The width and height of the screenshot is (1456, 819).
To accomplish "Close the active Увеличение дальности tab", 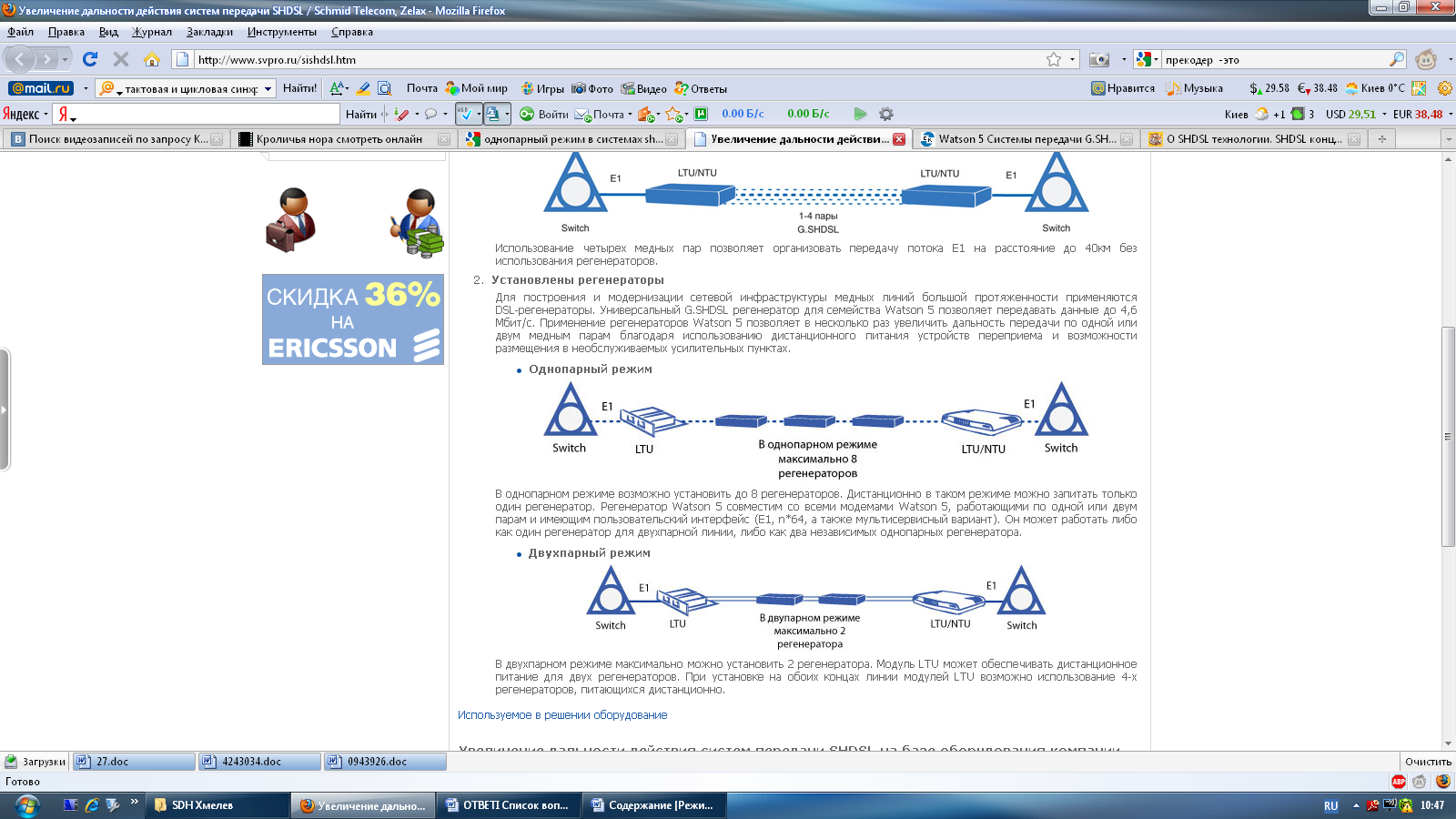I will 899,139.
